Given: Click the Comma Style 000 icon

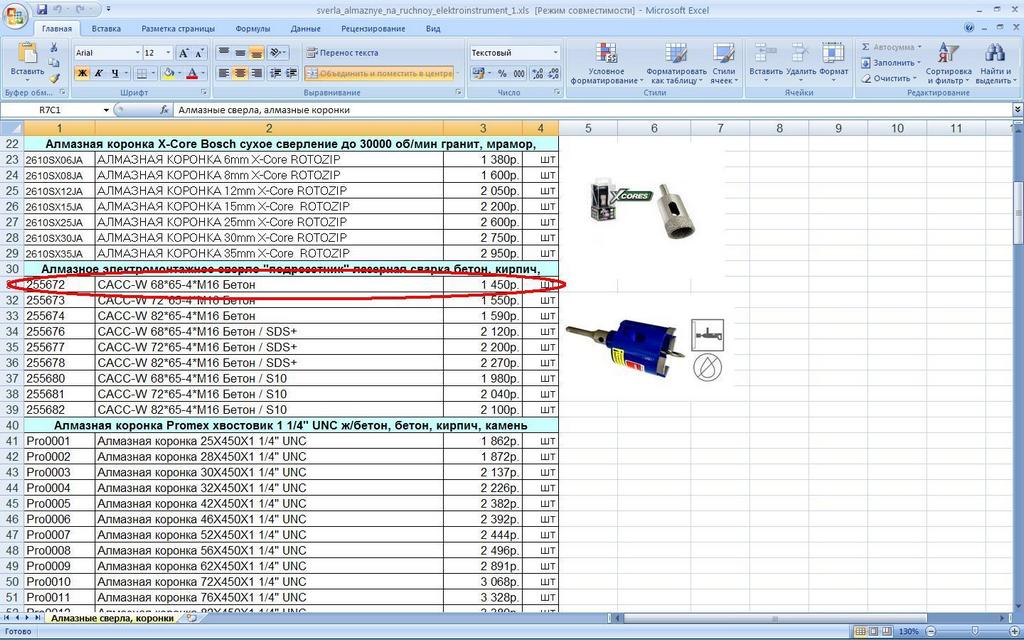Looking at the screenshot, I should 519,73.
